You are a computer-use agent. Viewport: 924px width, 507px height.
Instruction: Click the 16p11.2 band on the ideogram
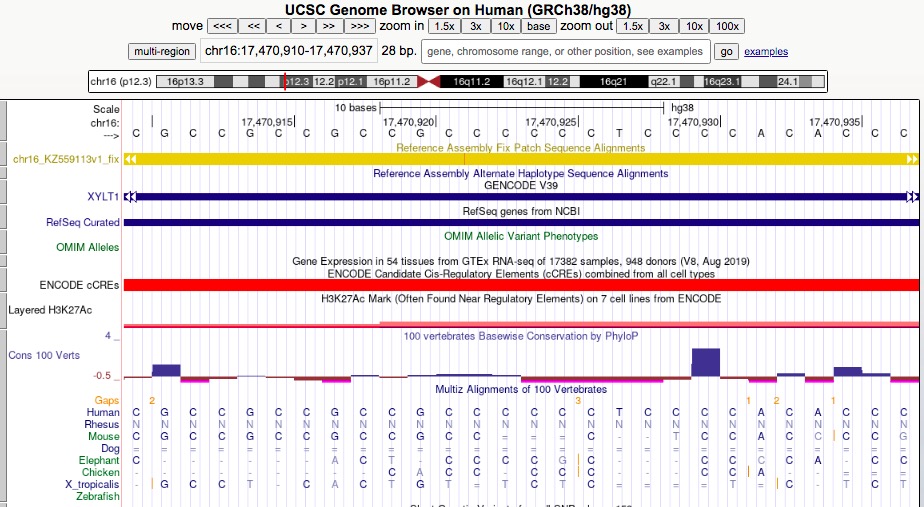coord(391,81)
